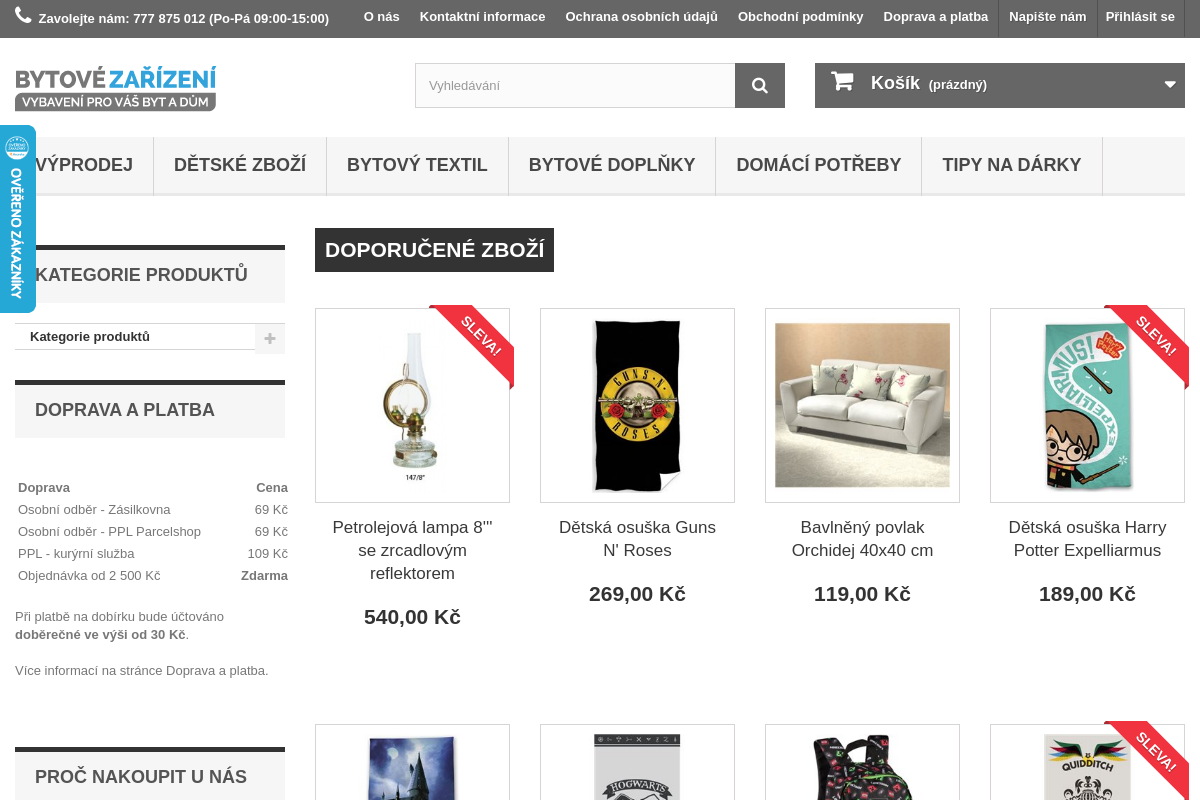The image size is (1200, 800).
Task: Expand Kategorie produktů with plus button
Action: (270, 338)
